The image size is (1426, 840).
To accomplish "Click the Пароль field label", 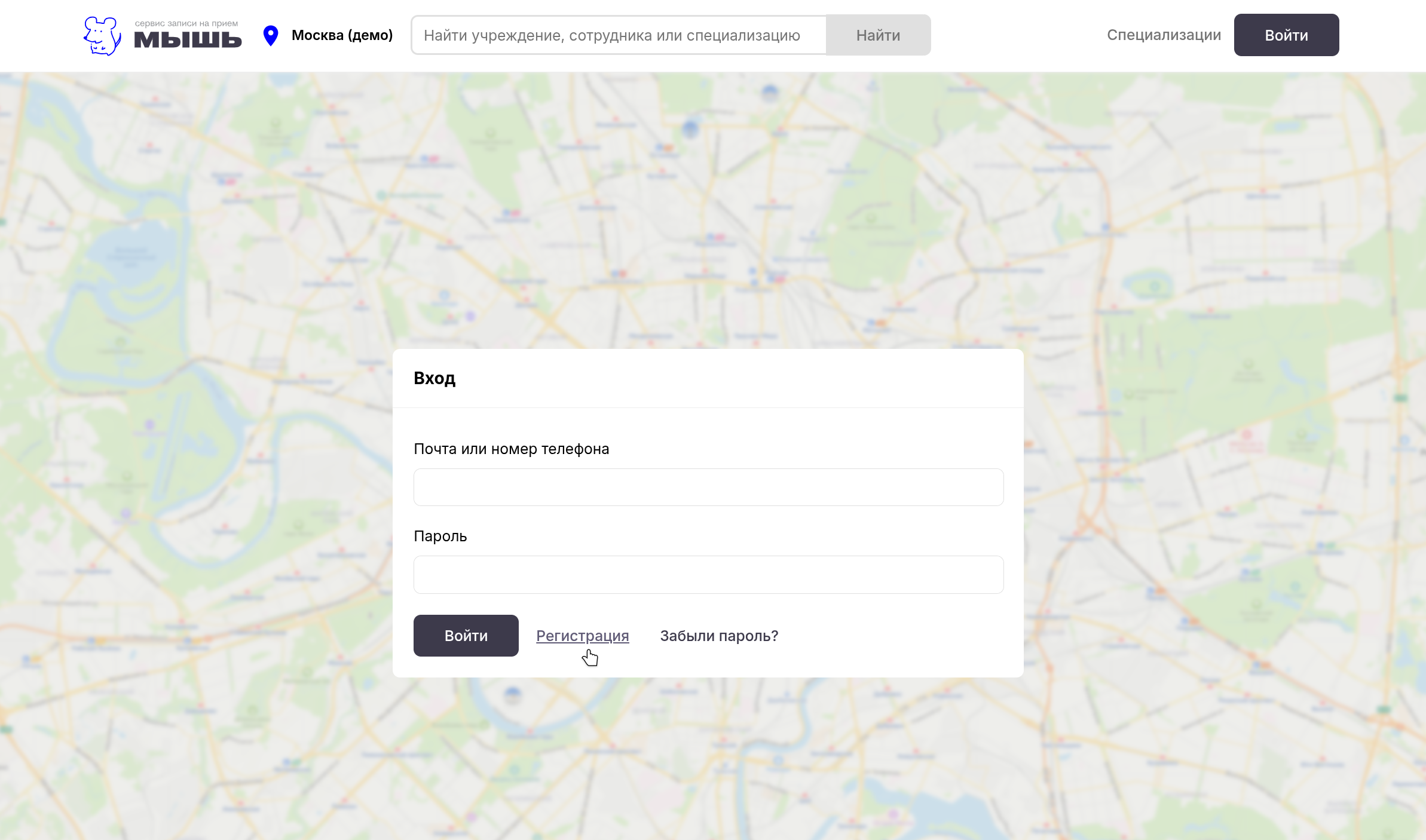I will [x=440, y=537].
